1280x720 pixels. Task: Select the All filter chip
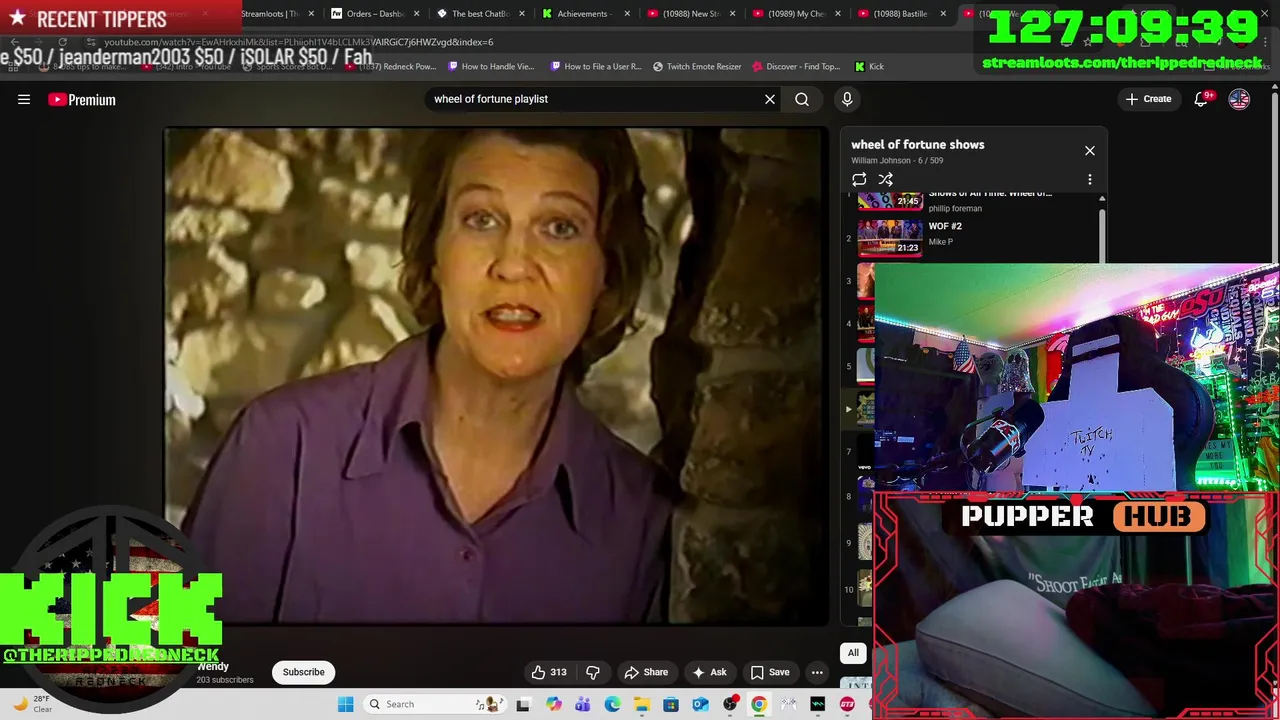pos(853,653)
